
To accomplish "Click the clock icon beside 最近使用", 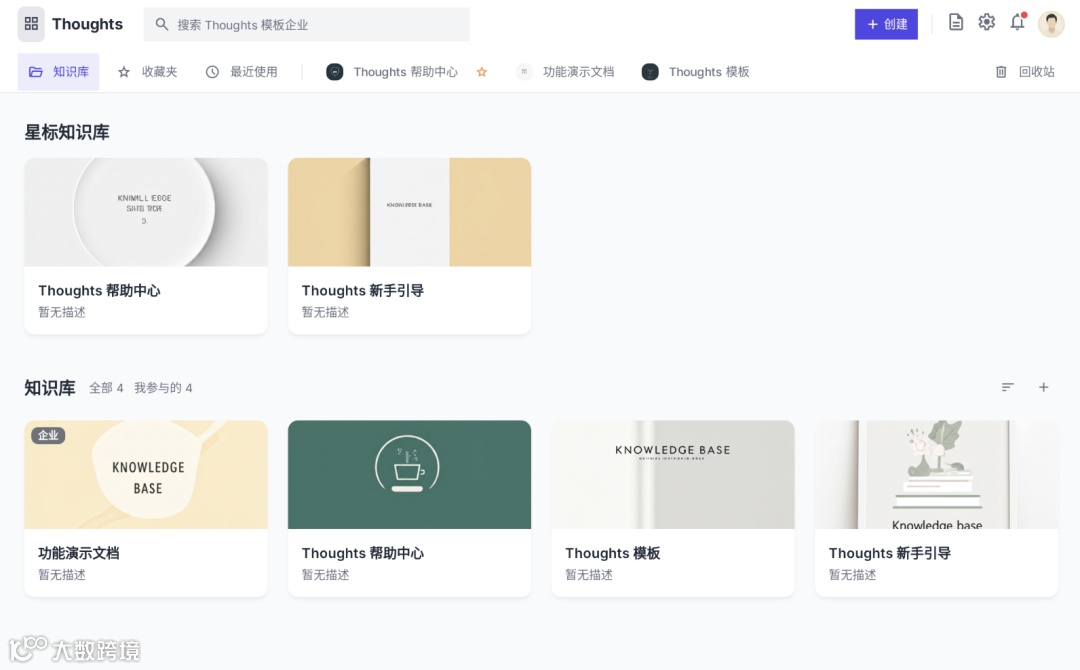I will 212,72.
